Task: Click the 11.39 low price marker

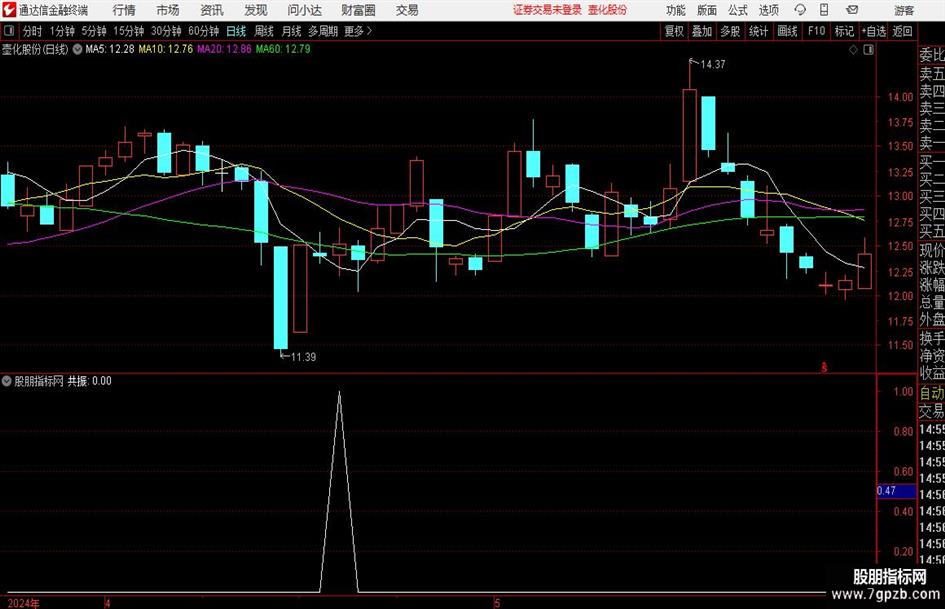Action: 303,357
